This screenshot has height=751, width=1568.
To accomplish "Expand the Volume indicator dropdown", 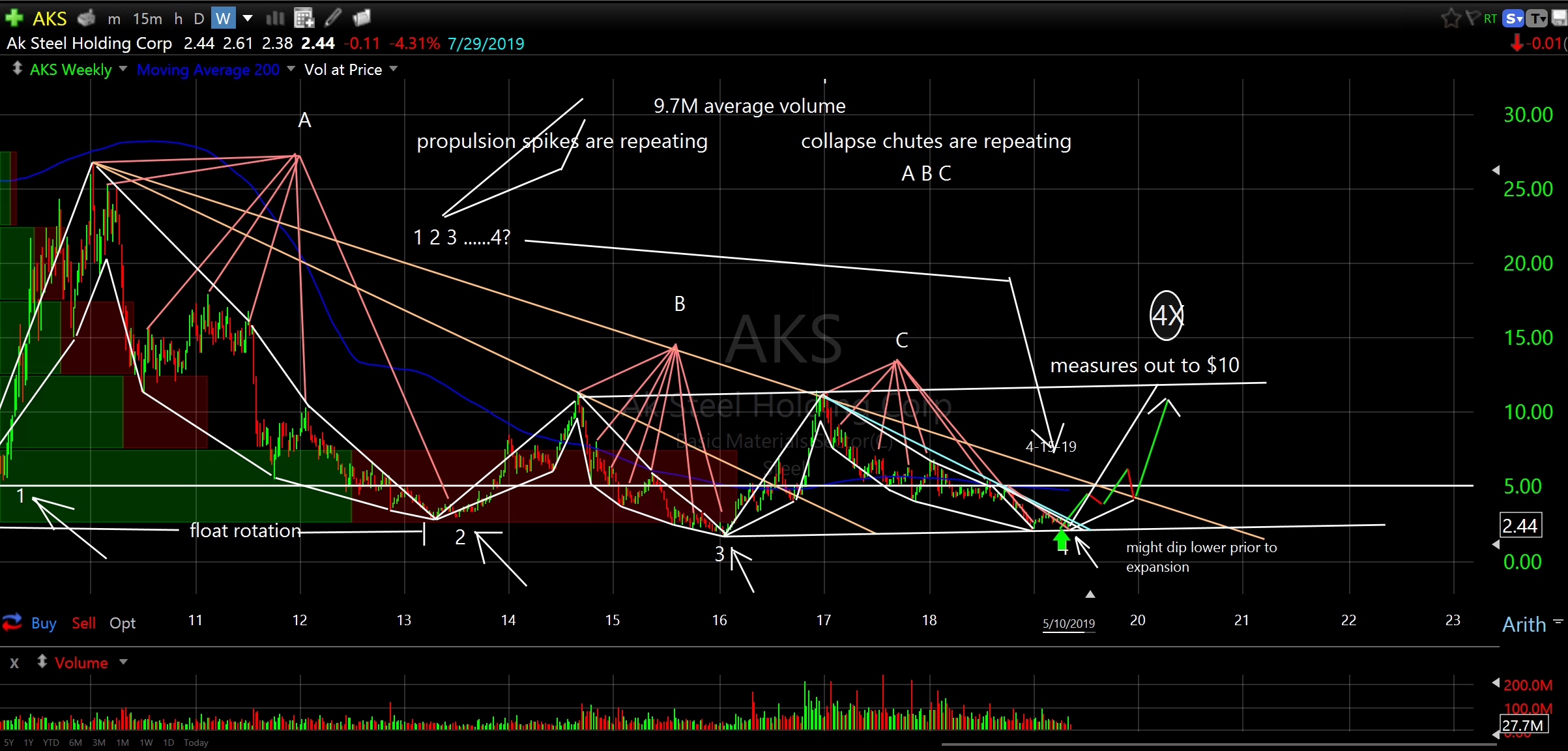I will [x=123, y=662].
